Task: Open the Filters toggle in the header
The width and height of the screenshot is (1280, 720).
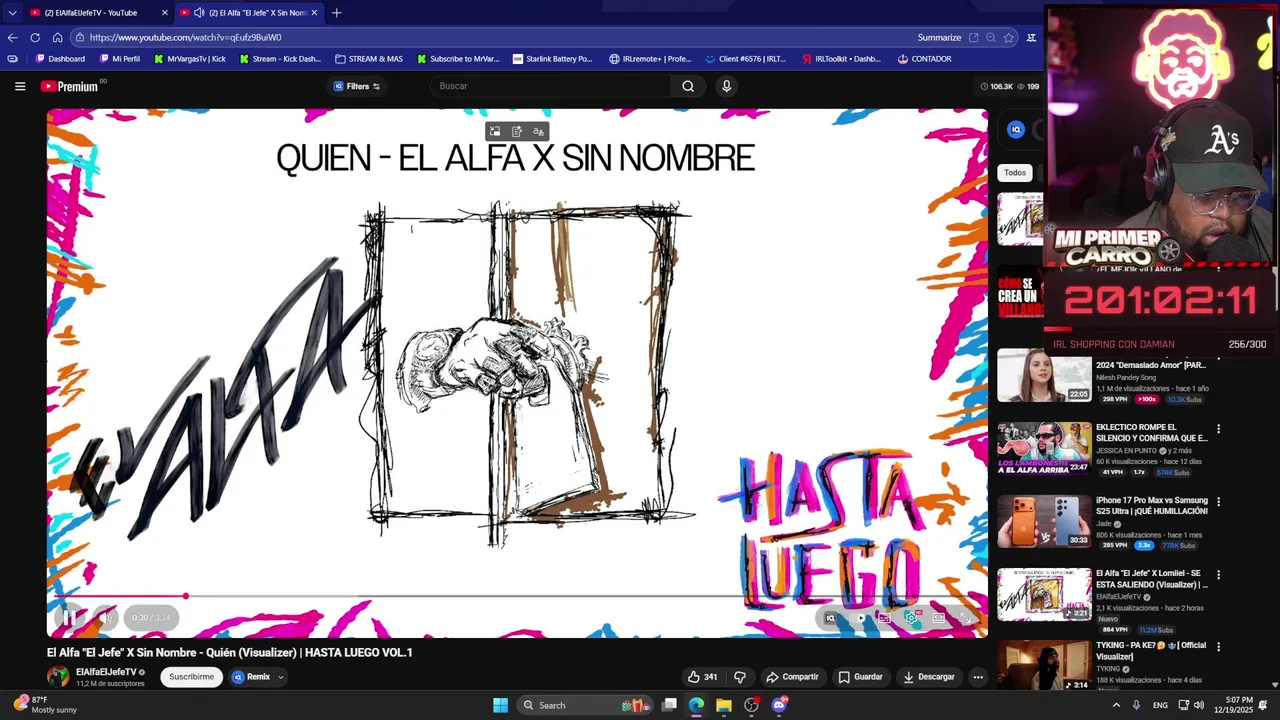Action: click(357, 86)
